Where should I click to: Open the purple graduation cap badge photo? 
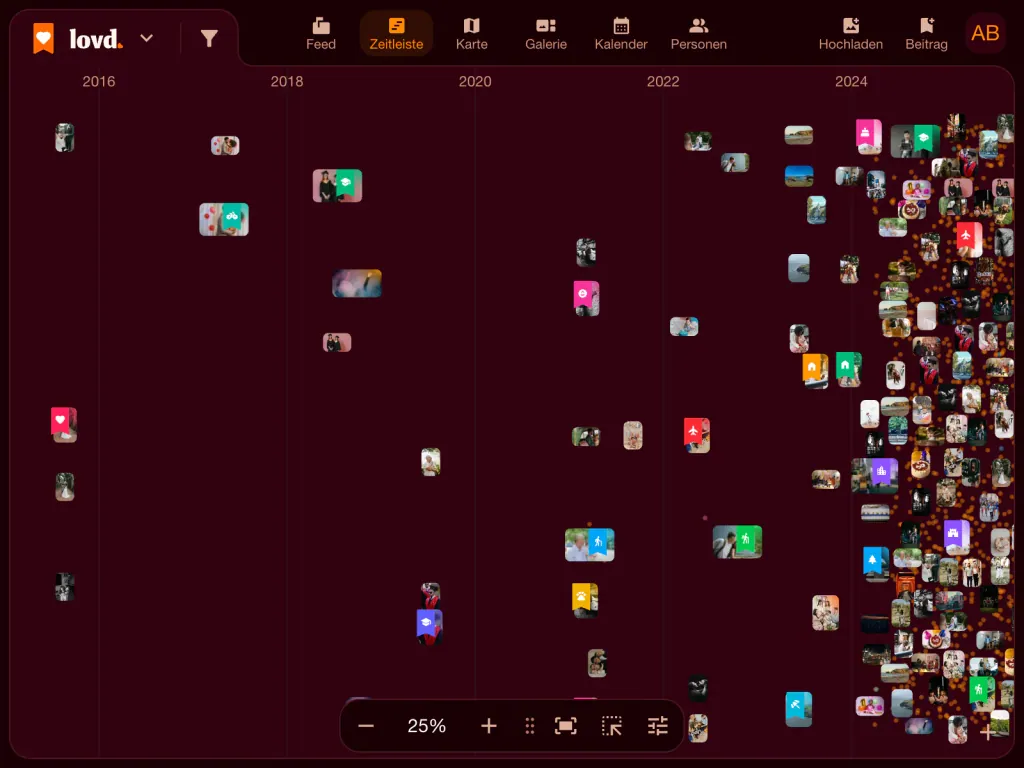point(429,626)
